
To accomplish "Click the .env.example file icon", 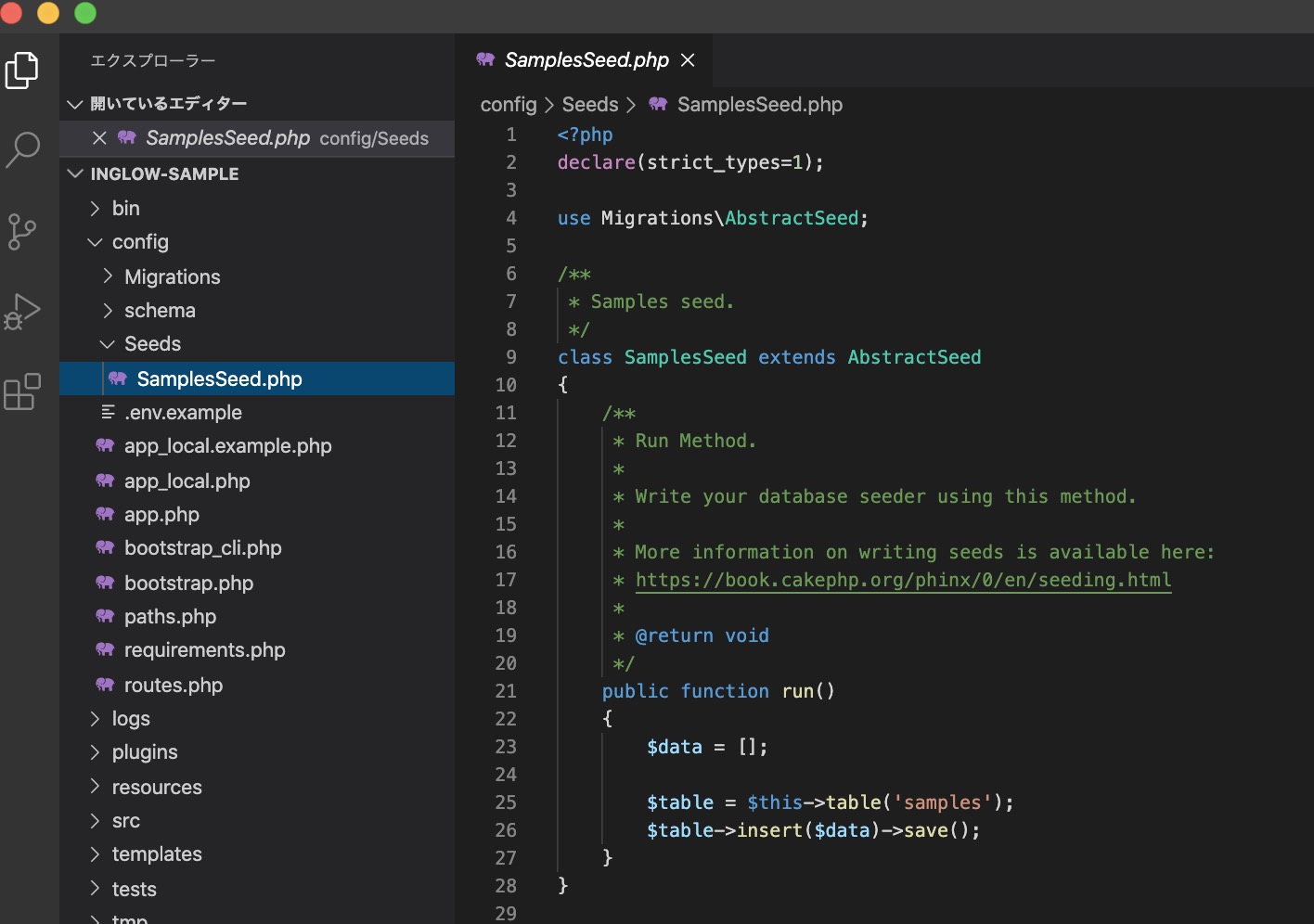I will pyautogui.click(x=108, y=412).
